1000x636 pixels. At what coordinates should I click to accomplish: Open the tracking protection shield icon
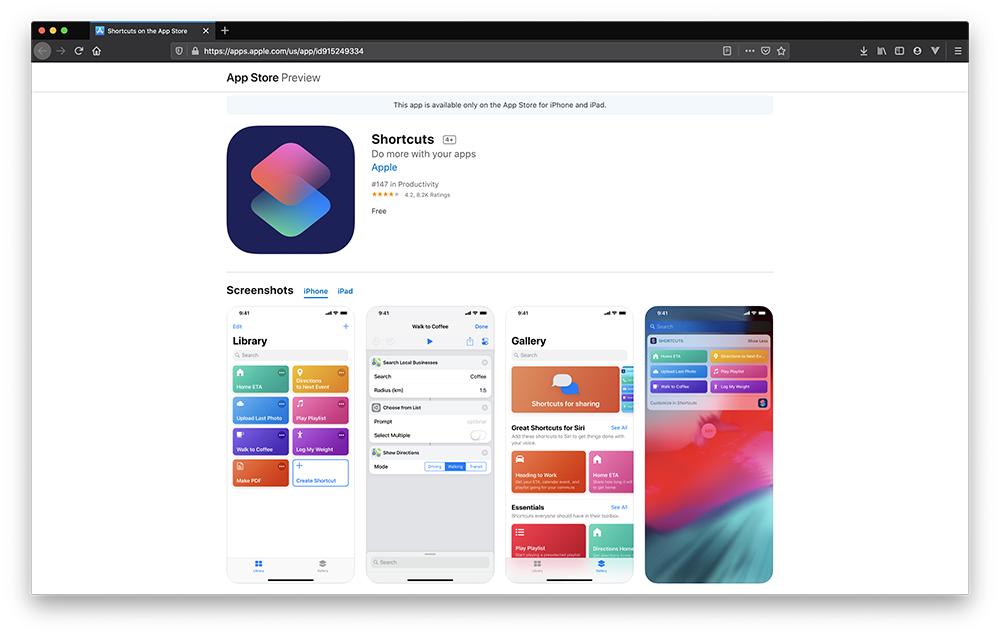179,51
